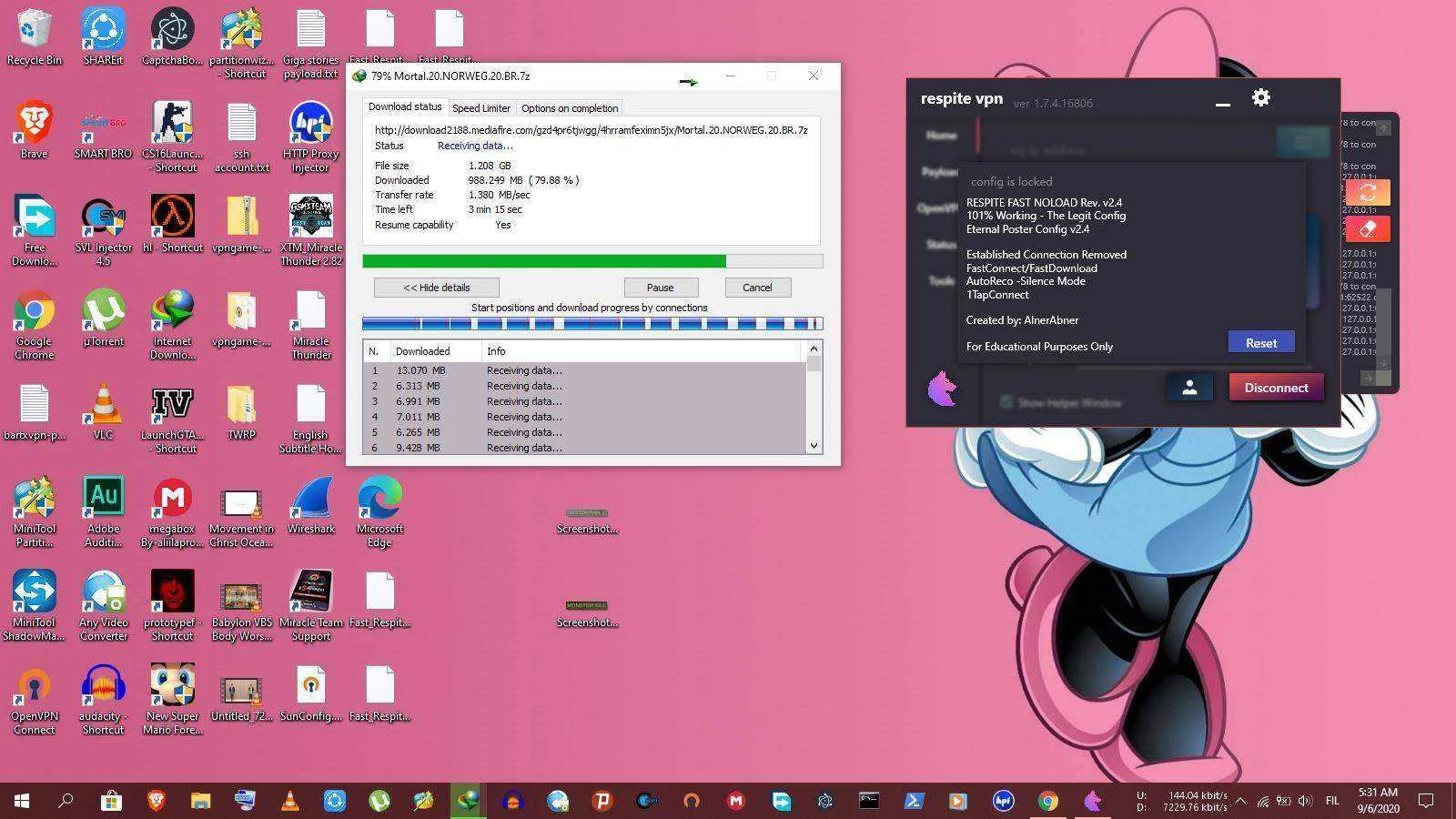Select the TWRP folder on the desktop

pos(241,412)
